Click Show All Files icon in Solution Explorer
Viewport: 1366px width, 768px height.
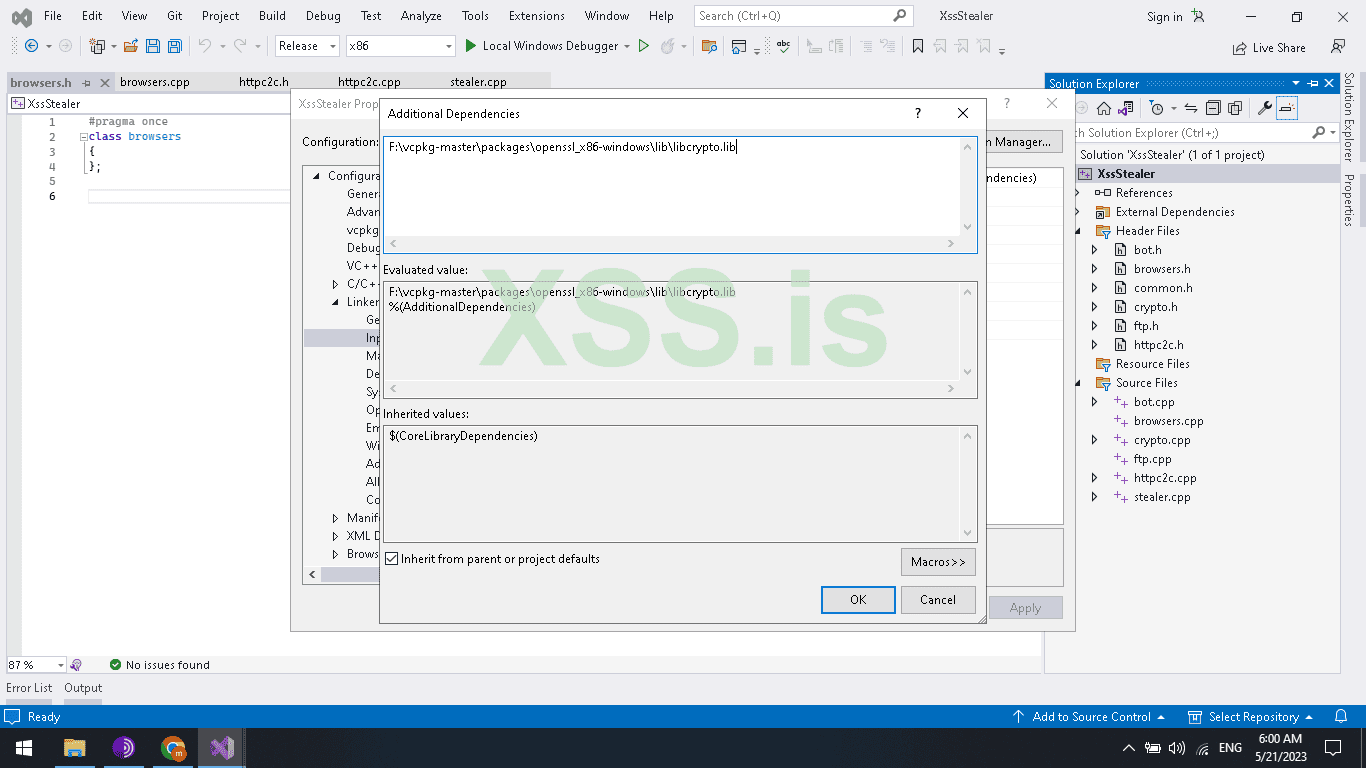click(x=1235, y=108)
